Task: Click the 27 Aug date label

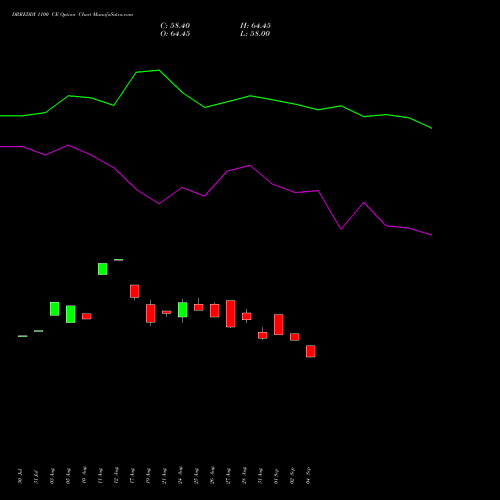Action: pos(228,476)
